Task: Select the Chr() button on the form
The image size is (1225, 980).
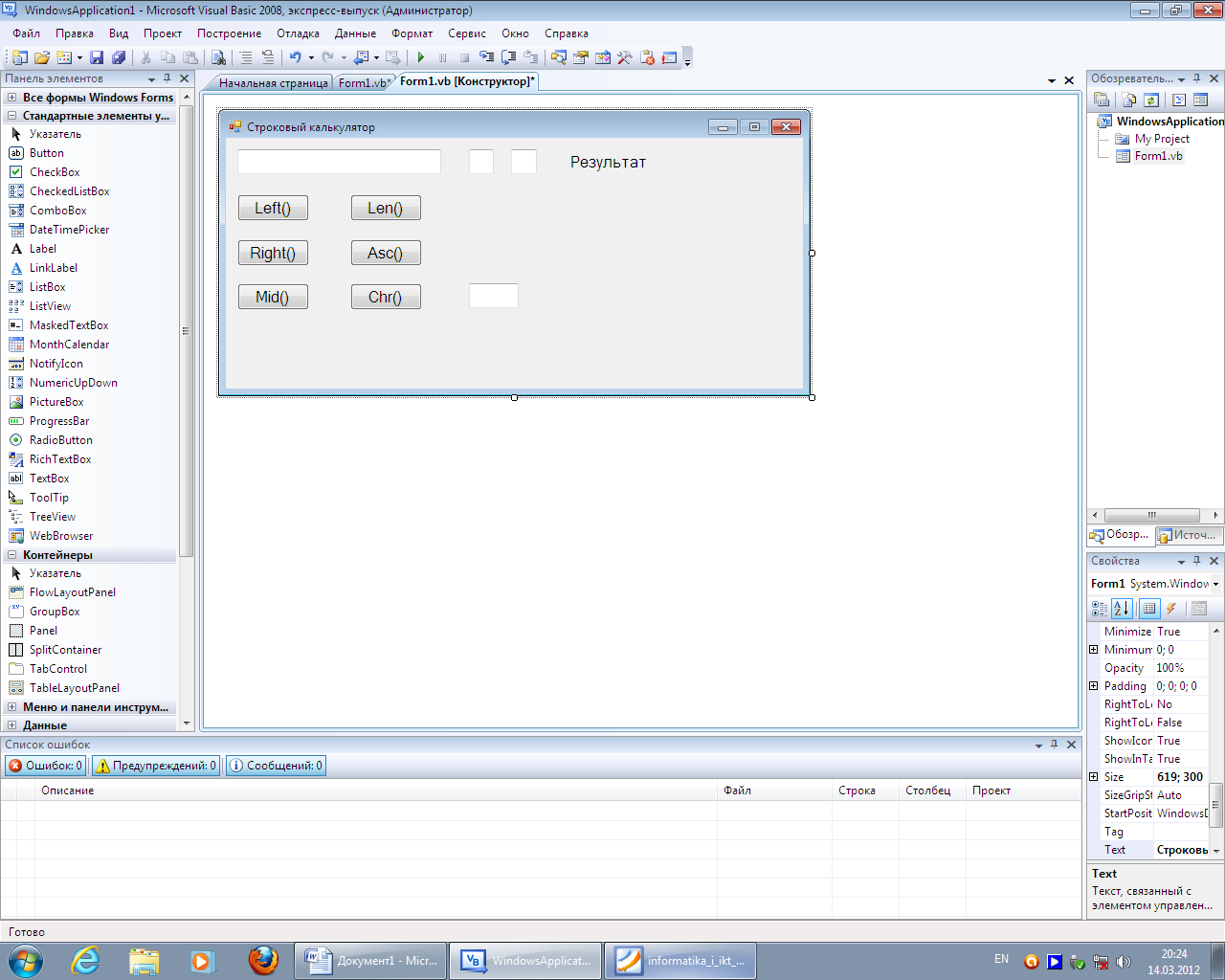Action: pos(386,297)
